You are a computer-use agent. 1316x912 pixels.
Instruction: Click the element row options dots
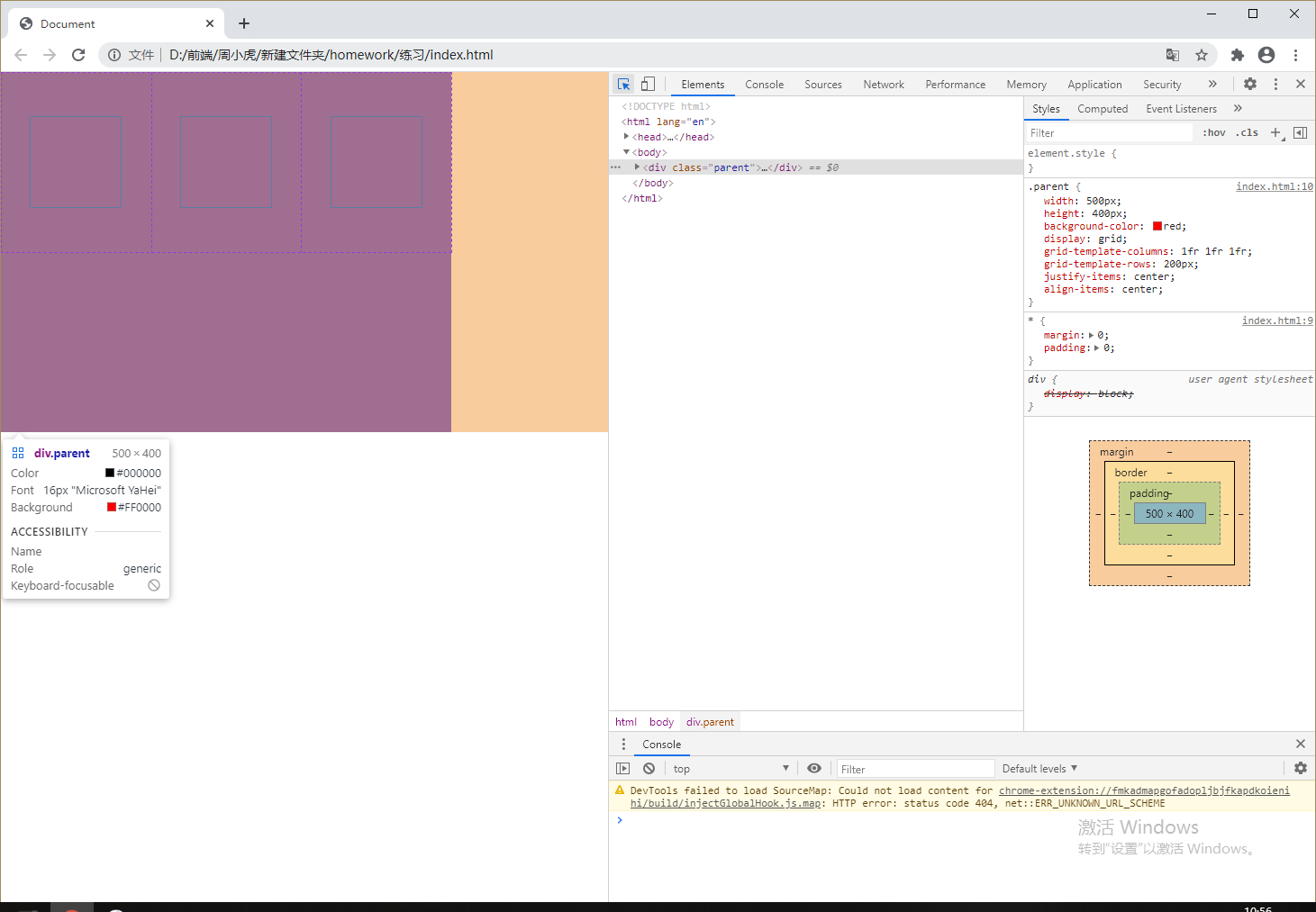point(616,167)
